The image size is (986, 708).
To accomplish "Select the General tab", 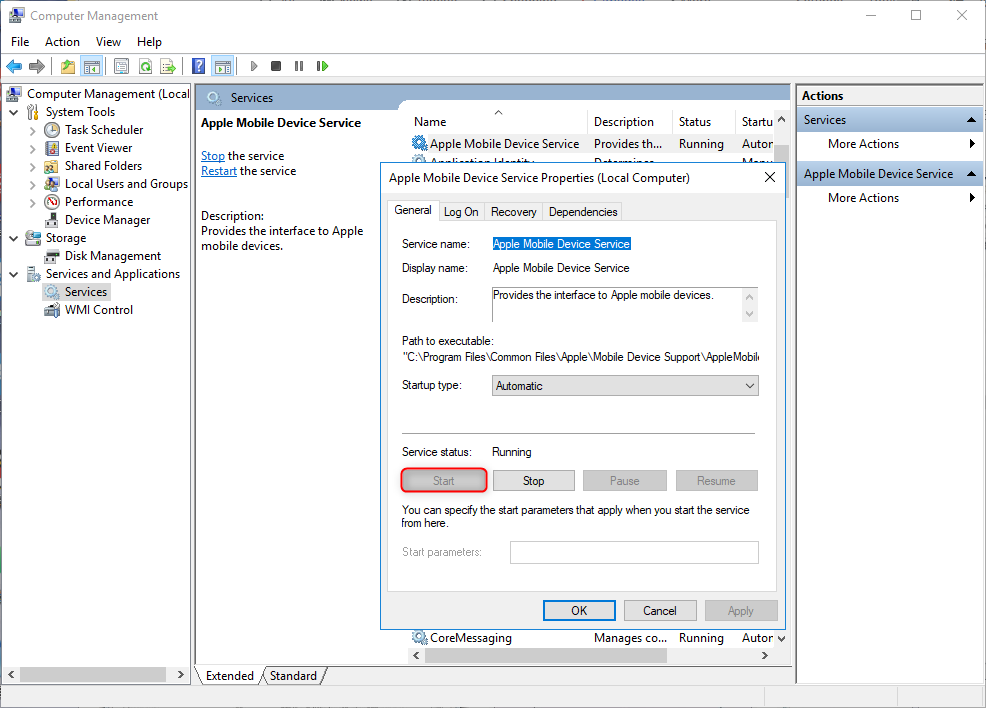I will pos(413,211).
